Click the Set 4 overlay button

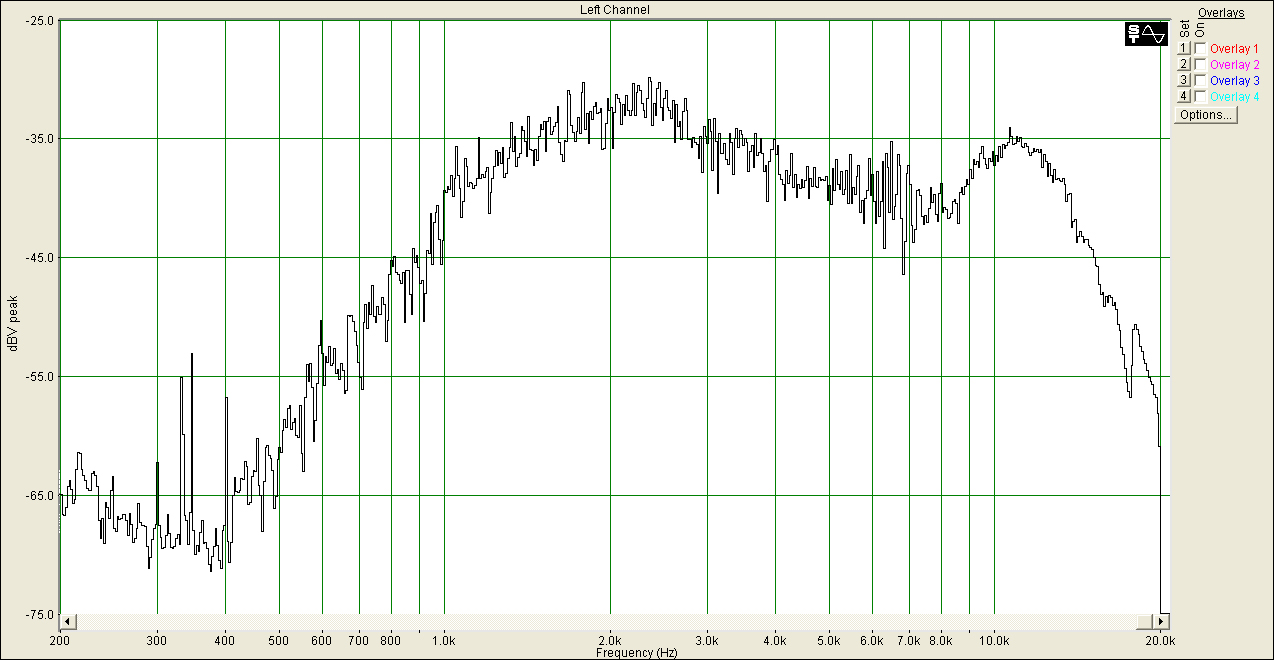point(1184,96)
